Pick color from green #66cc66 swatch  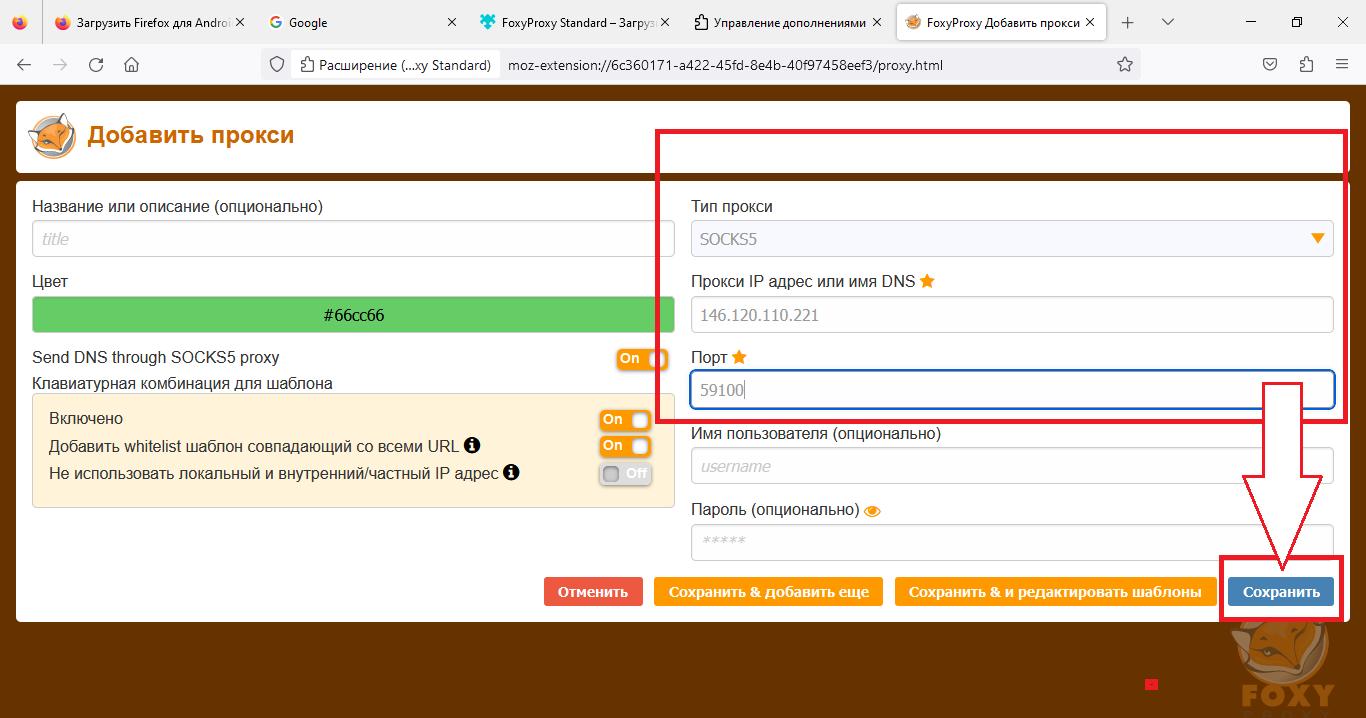[354, 315]
